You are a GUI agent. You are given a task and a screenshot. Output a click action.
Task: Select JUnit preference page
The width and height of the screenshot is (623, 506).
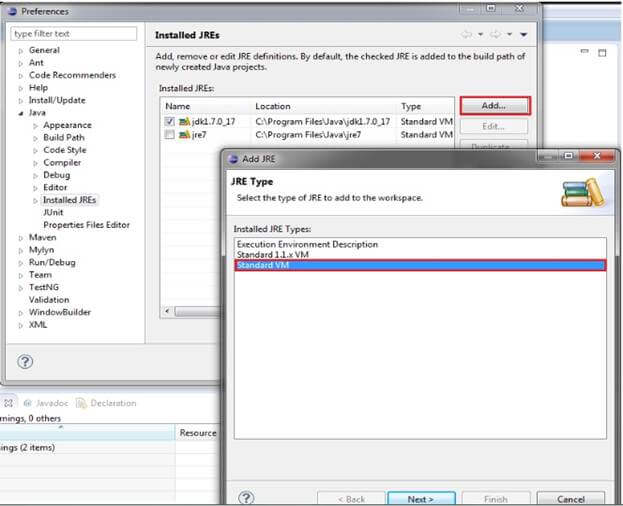click(53, 212)
